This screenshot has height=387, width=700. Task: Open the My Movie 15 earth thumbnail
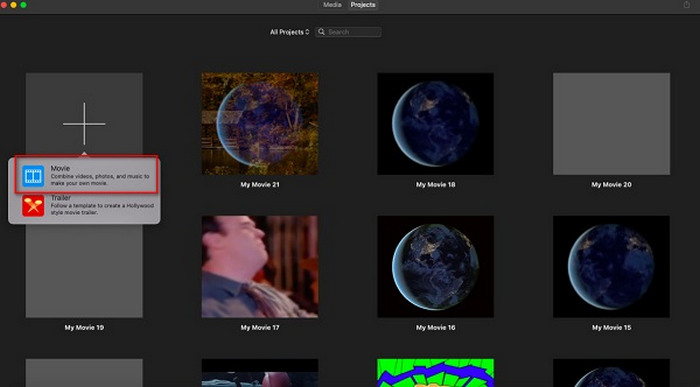pos(611,266)
